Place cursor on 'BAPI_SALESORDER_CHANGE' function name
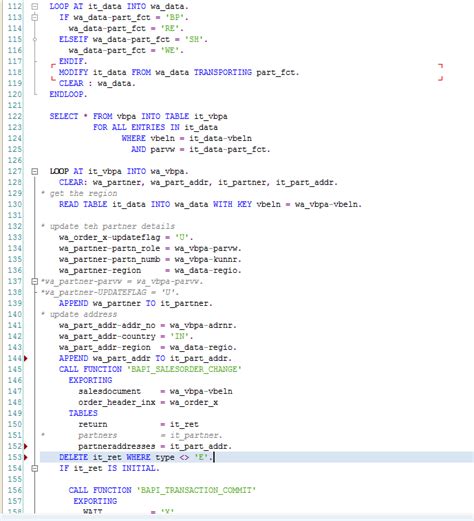Screen dimensions: 474x521 [184, 369]
